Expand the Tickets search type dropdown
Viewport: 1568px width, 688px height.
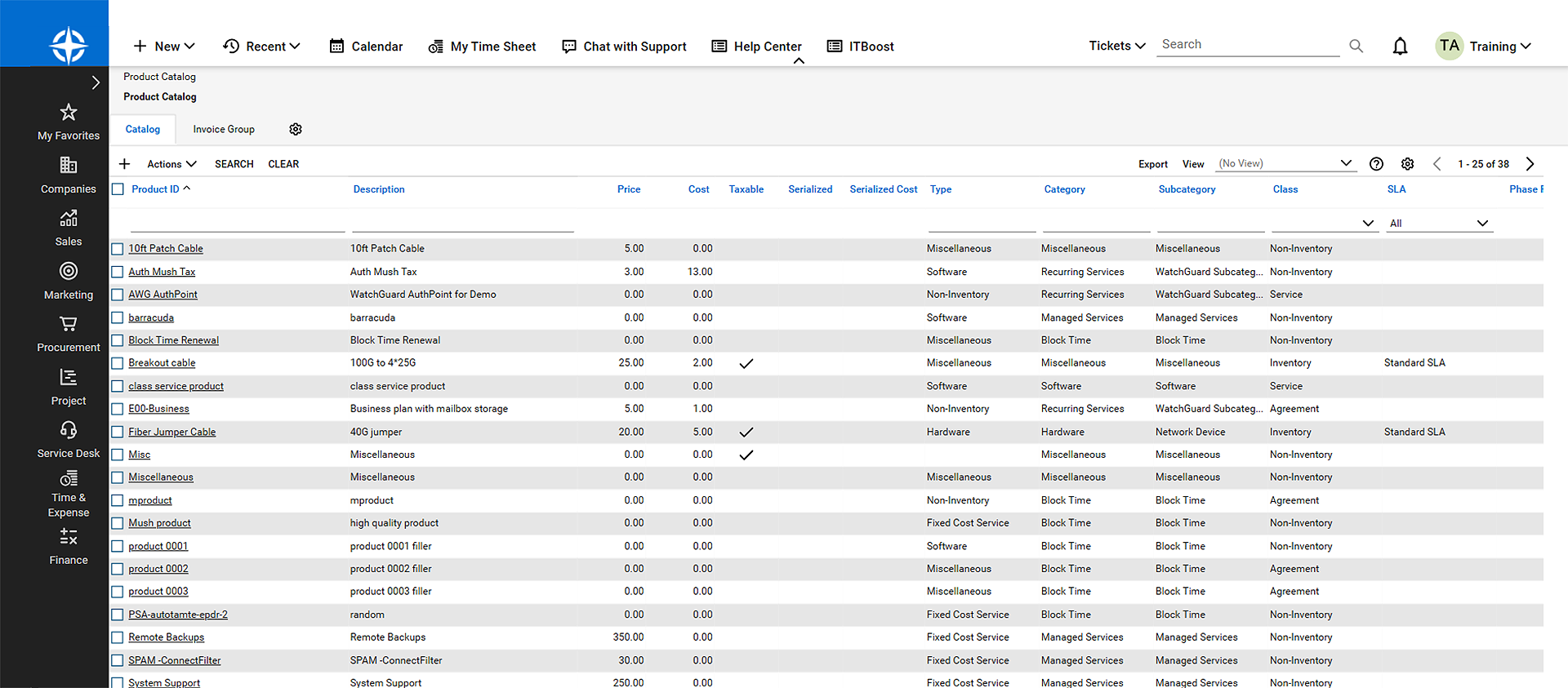pos(1116,46)
